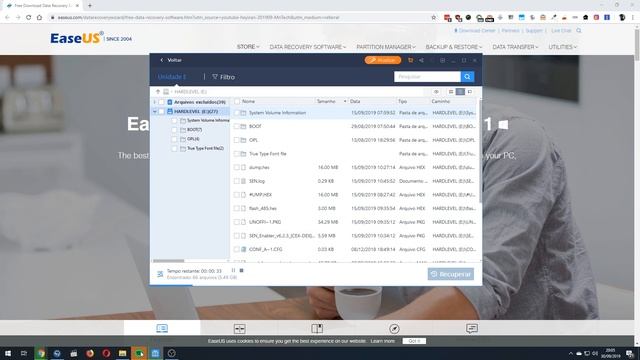Click the scan status icon beside Tempo restante
The height and width of the screenshot is (360, 640).
160,274
